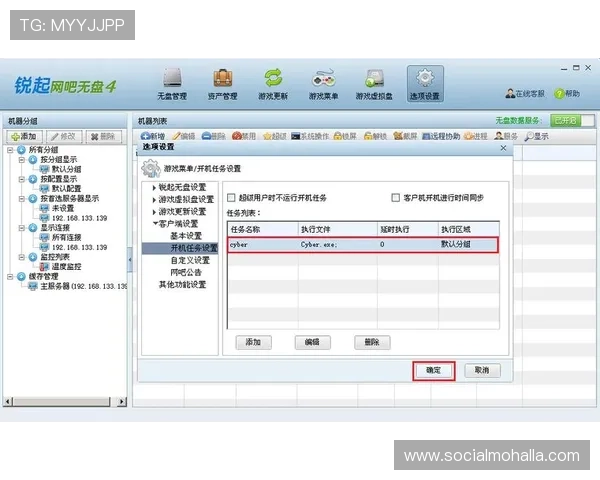
Task: Click 禁用 in the machine list toolbar
Action: coord(244,136)
